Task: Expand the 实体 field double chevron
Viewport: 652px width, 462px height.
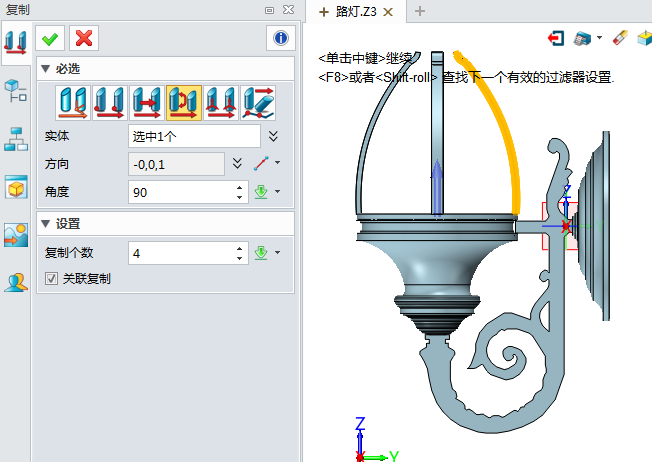Action: (273, 136)
